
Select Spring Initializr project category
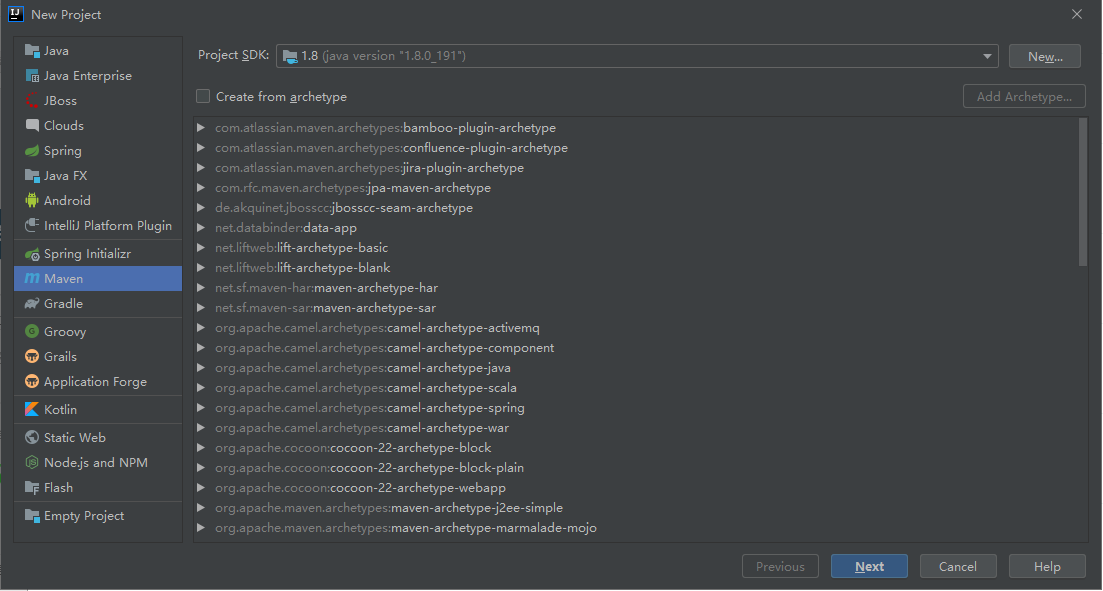(98, 253)
